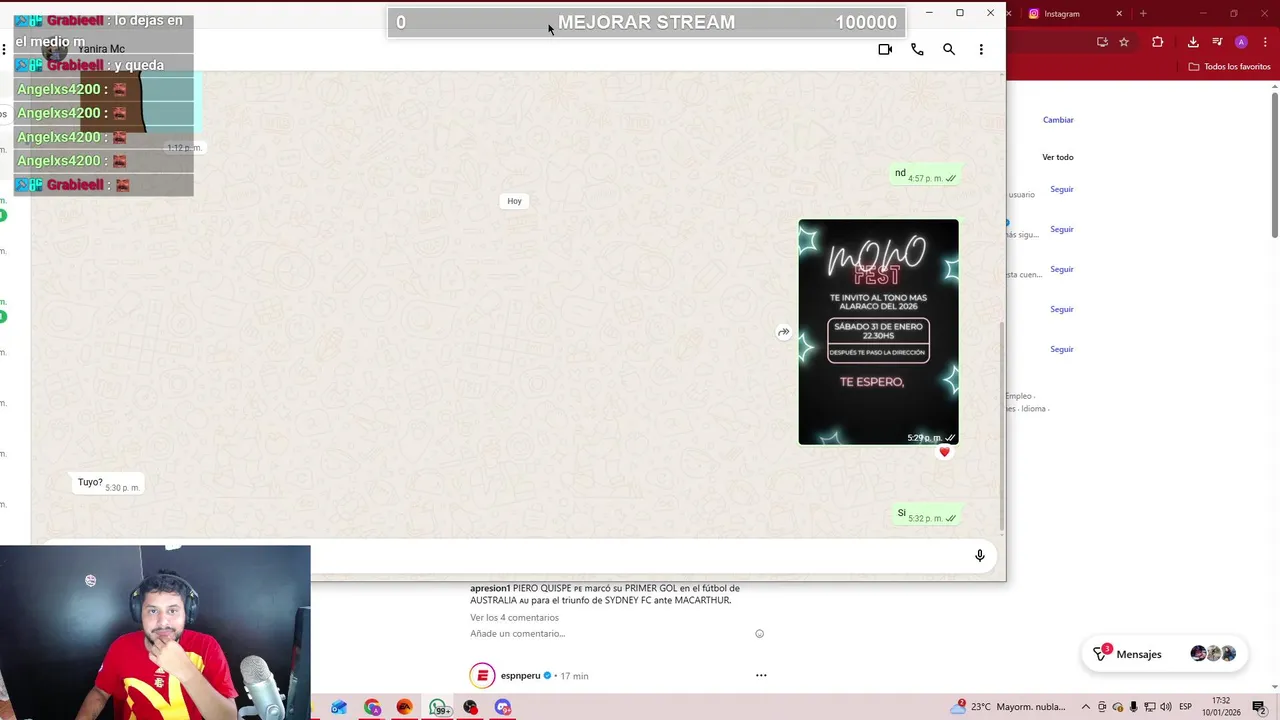Viewport: 1280px width, 720px height.
Task: Click Instagram page vertical scrollbar
Action: [1275, 165]
